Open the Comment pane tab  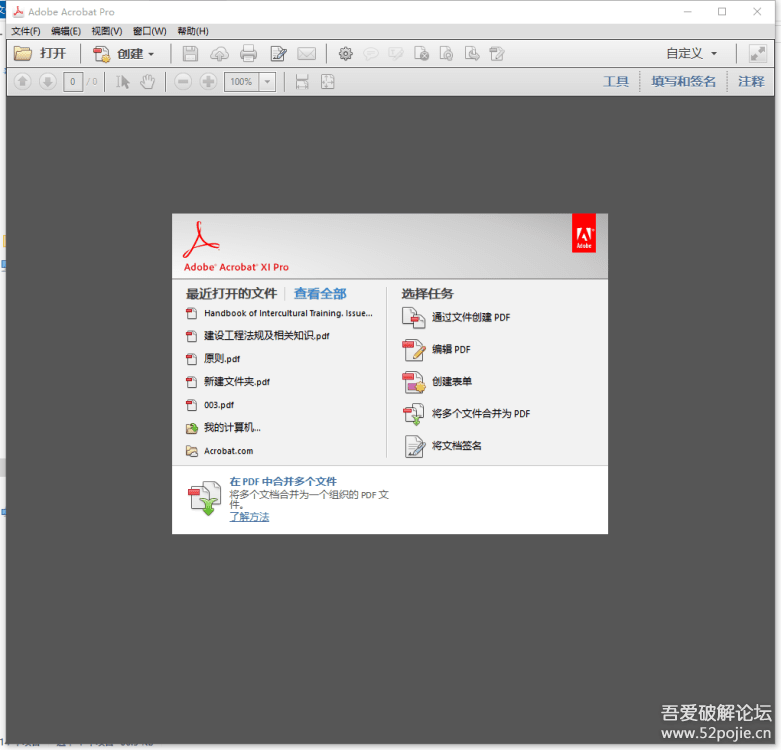[x=751, y=82]
